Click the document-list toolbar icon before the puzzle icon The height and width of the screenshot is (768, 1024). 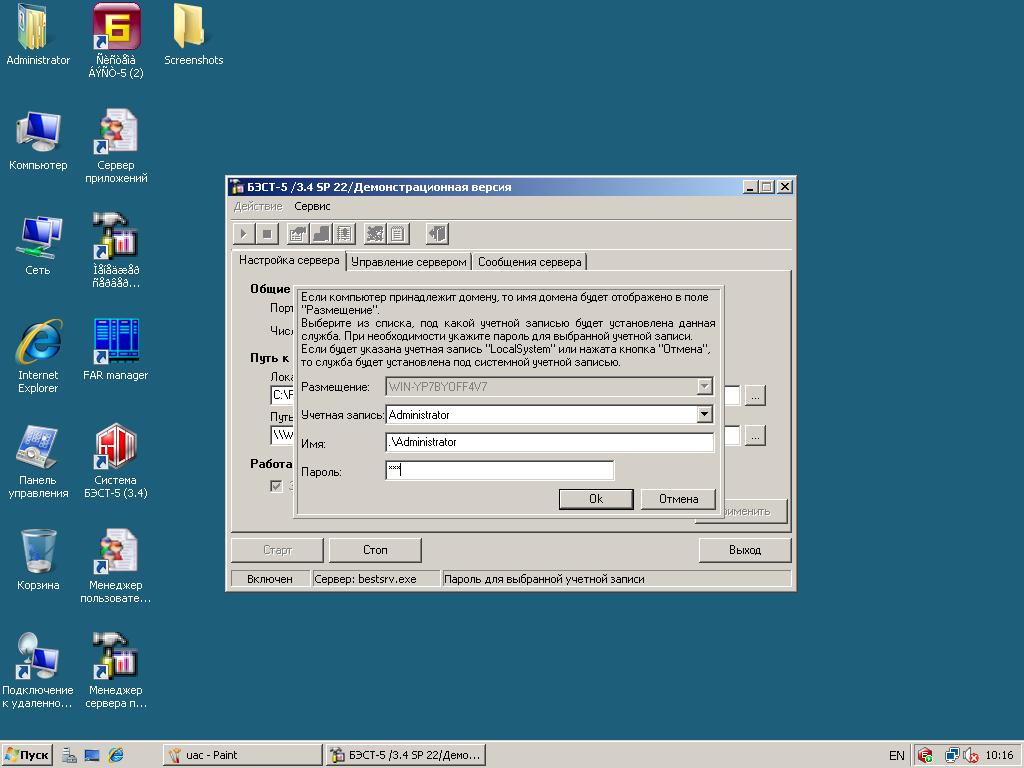344,234
